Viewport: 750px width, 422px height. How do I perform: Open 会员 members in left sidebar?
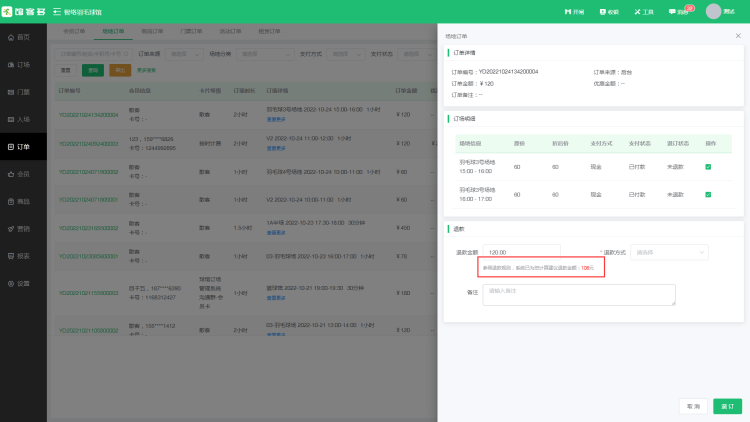[x=22, y=174]
